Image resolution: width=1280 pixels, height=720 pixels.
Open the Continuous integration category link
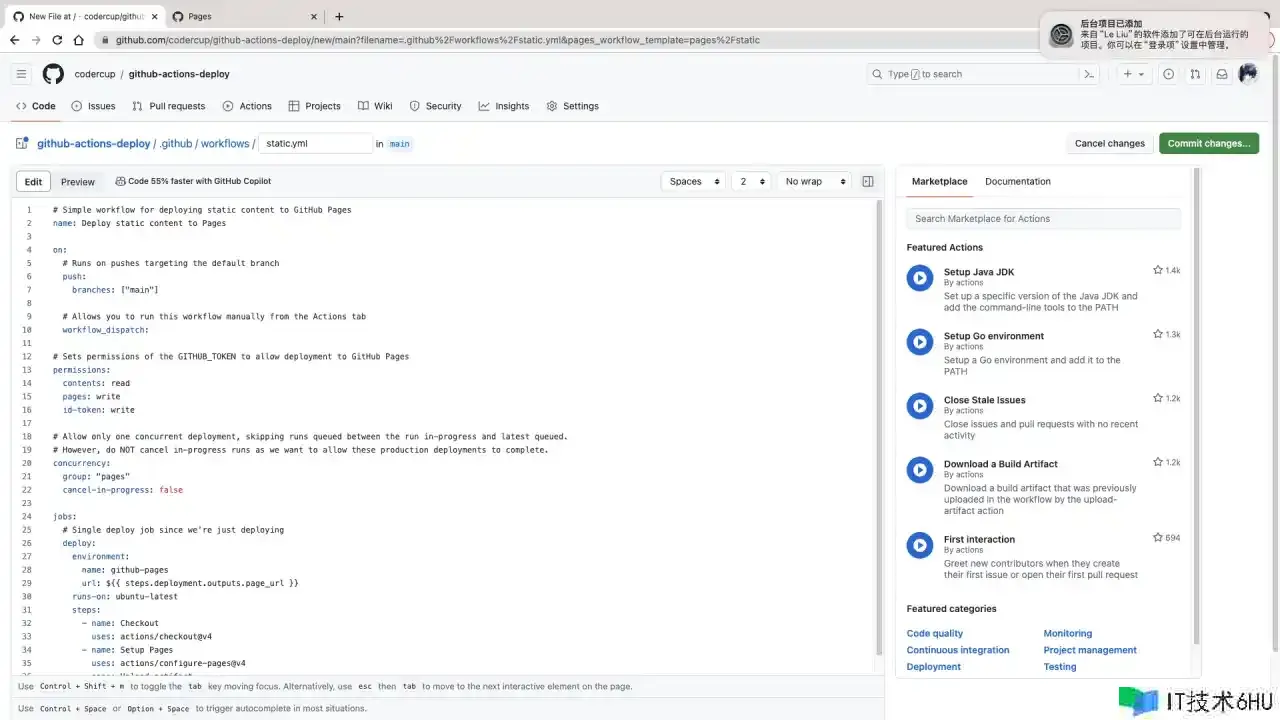[x=957, y=650]
